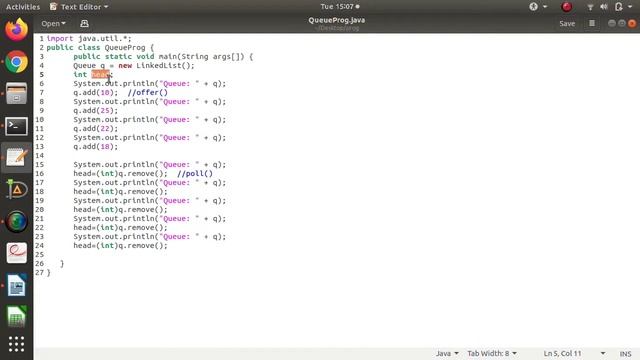Open the Open file dropdown

53,24
